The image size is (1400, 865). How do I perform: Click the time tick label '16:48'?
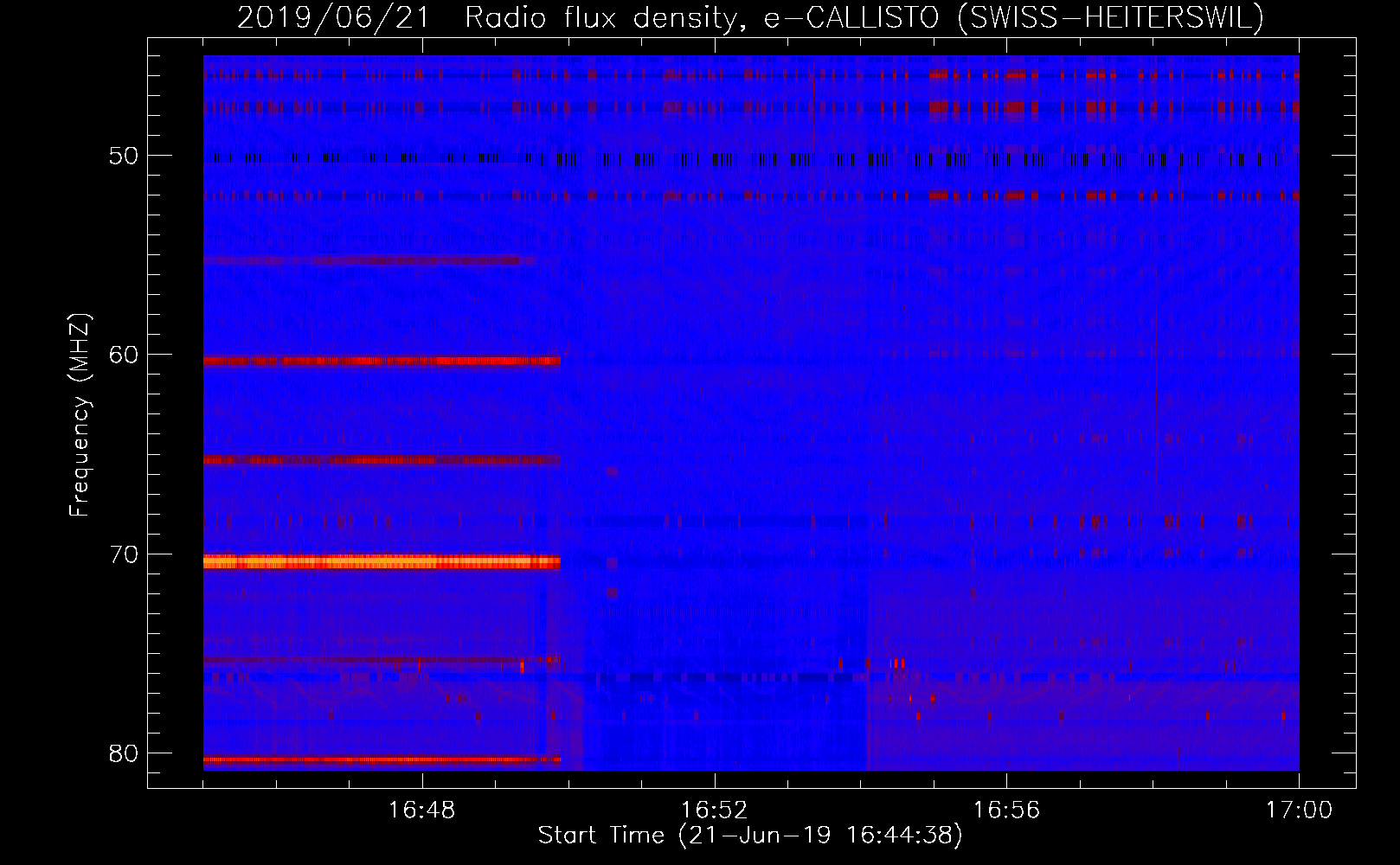click(x=421, y=811)
